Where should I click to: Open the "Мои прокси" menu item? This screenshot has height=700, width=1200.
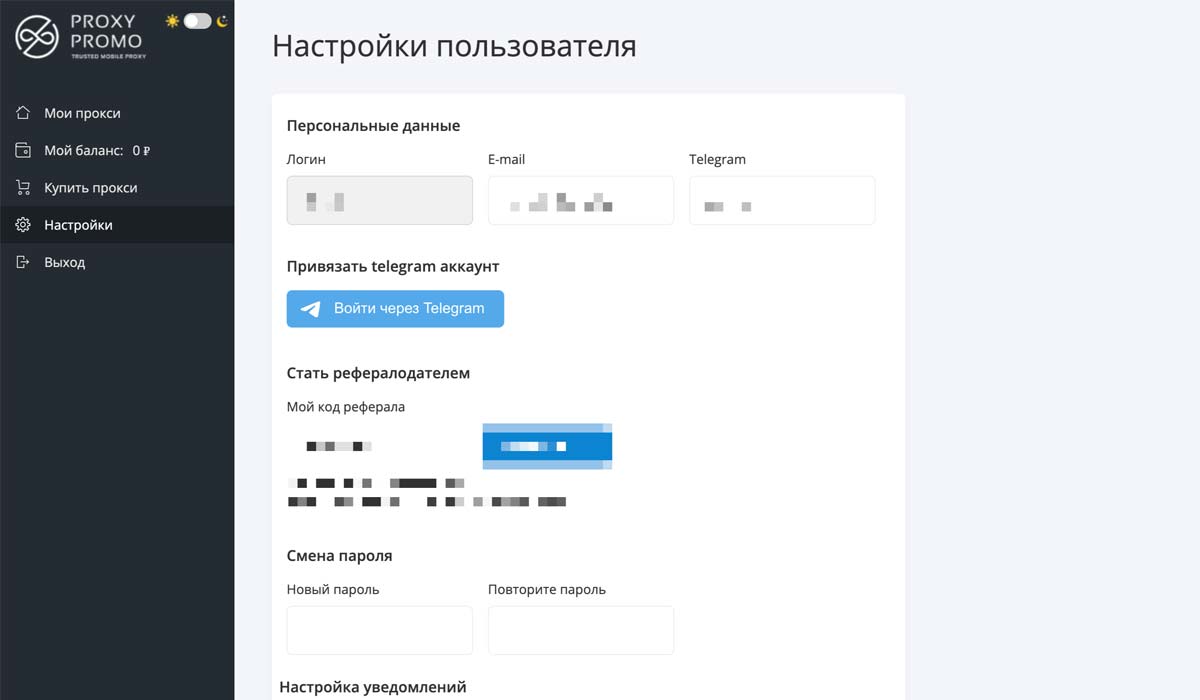click(82, 113)
